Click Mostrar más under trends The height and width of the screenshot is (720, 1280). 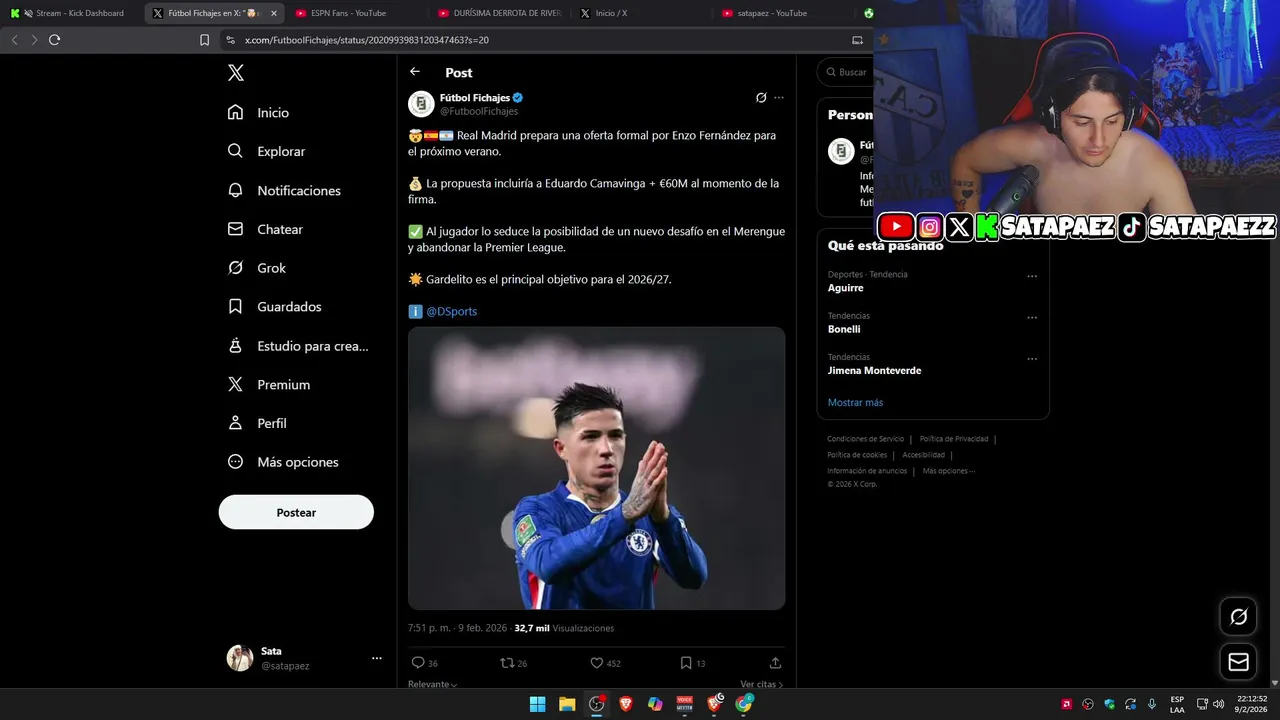[855, 402]
